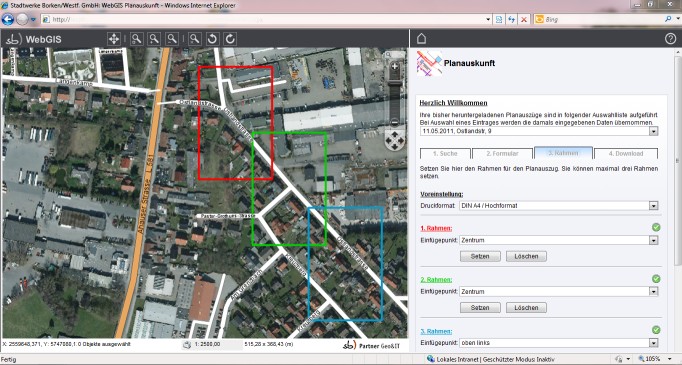This screenshot has width=682, height=365.
Task: Click Löschen button for 2. Rahmen
Action: pos(526,308)
